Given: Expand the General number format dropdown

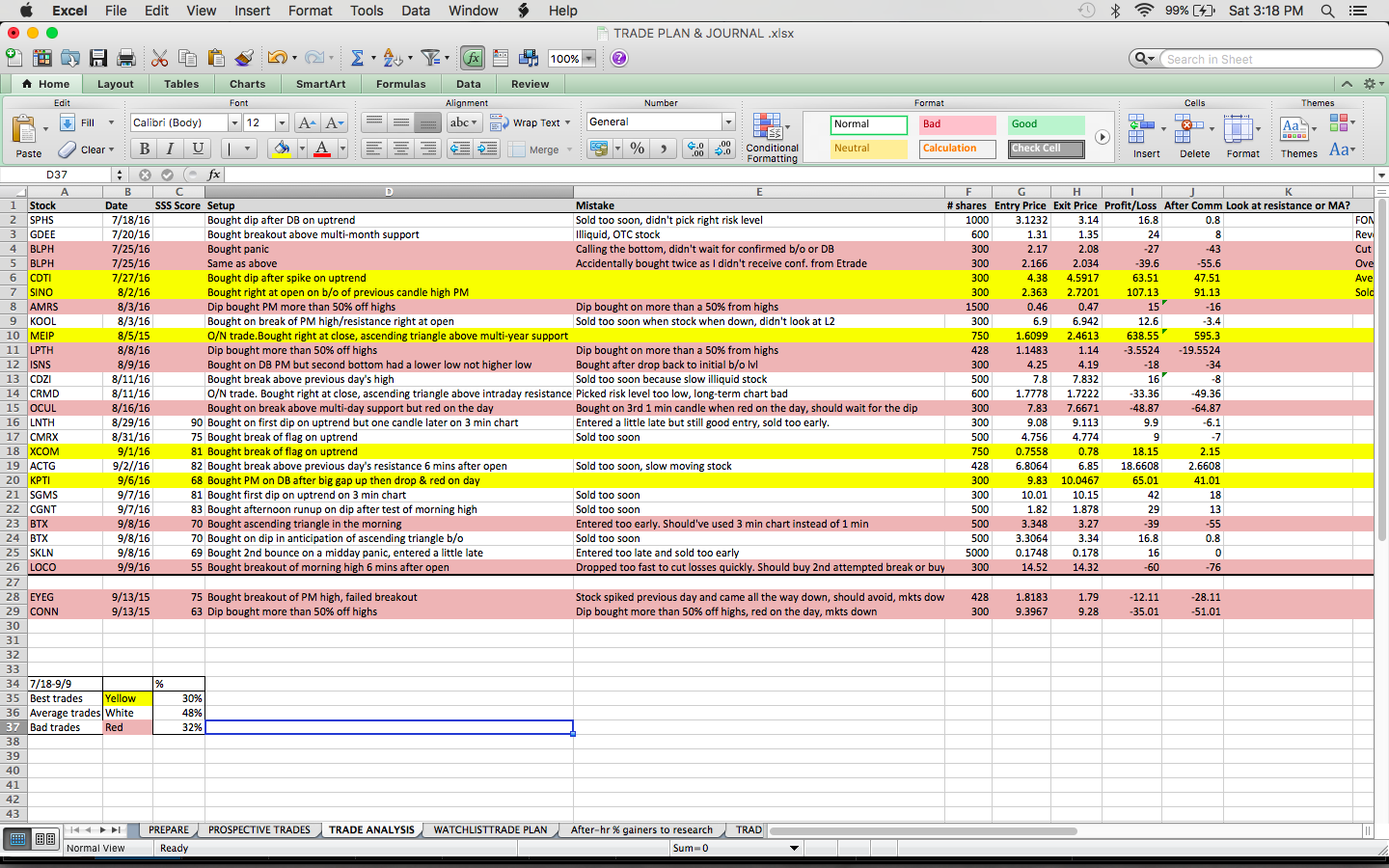Looking at the screenshot, I should click(728, 122).
